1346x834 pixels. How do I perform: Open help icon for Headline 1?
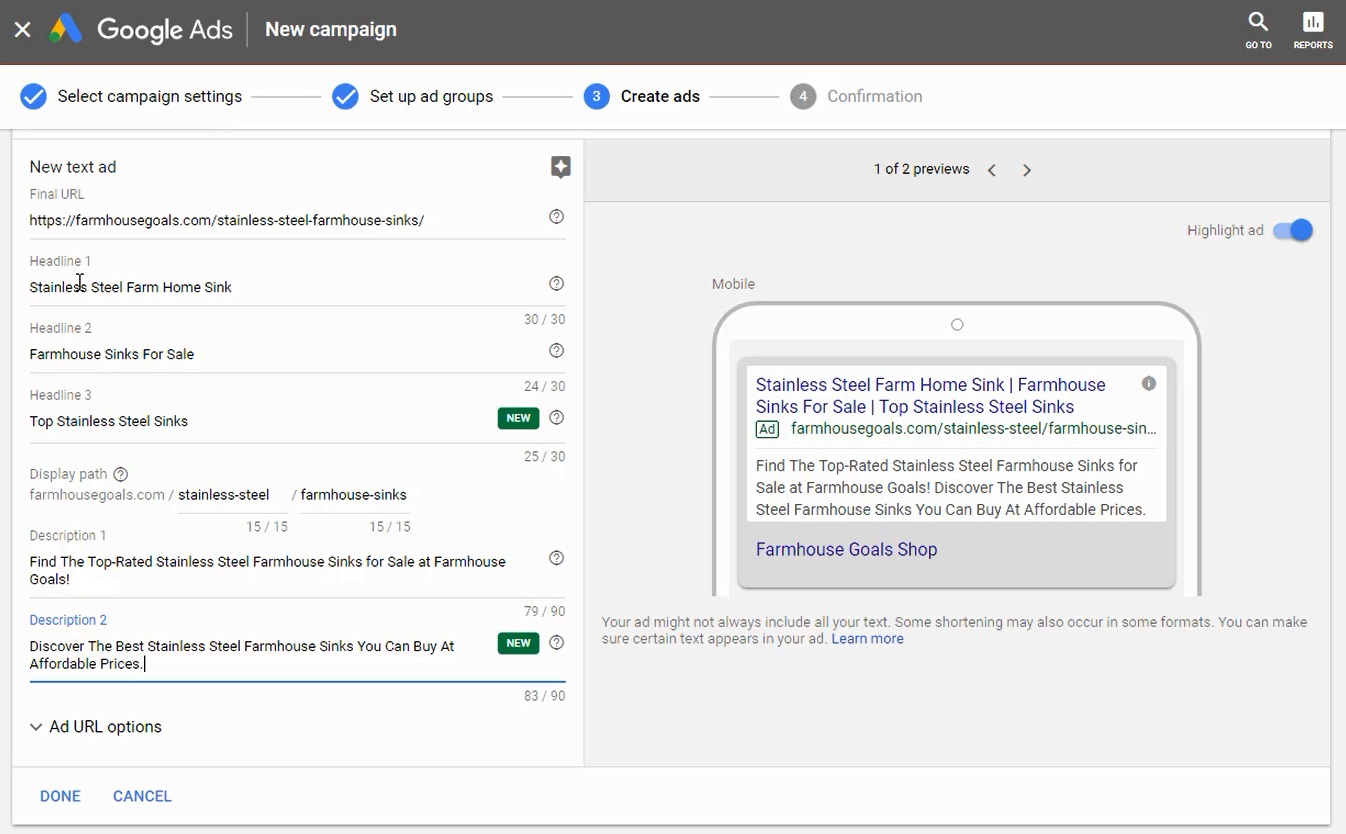pos(557,284)
